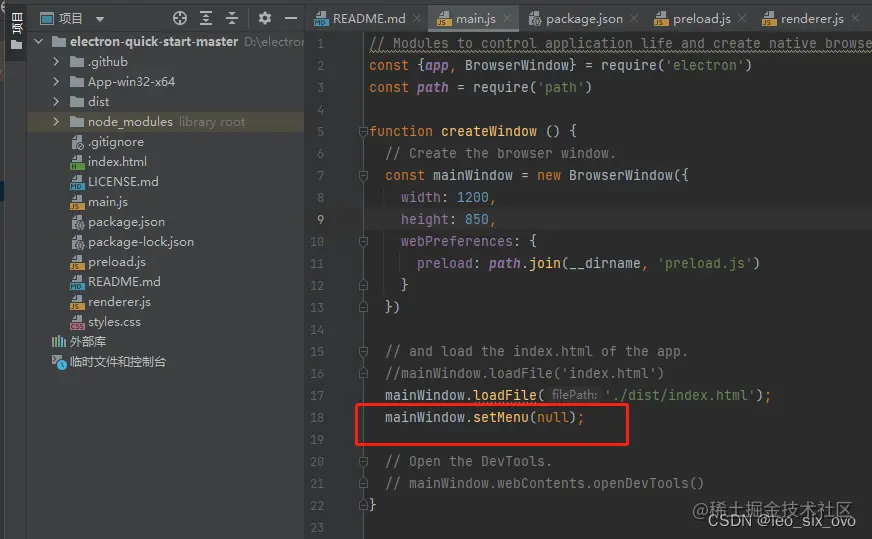Screen dimensions: 872x539
Task: Close the renderer.js tab
Action: (x=855, y=18)
